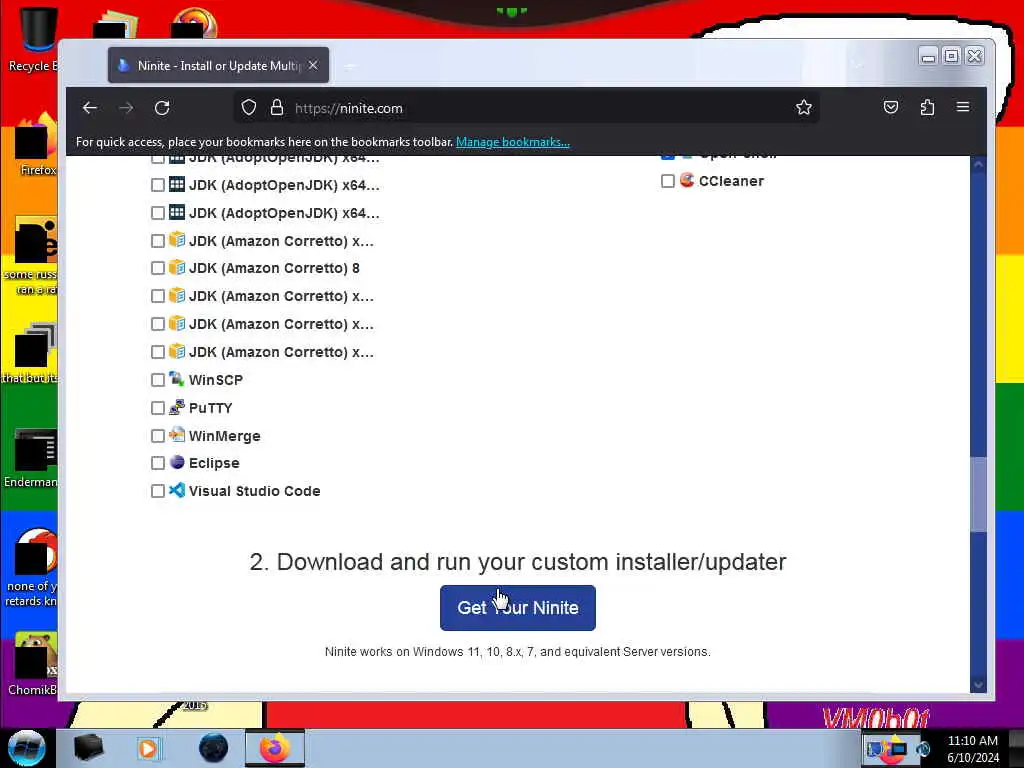
Task: Select the Ninite - Install or Update tab
Action: (218, 65)
